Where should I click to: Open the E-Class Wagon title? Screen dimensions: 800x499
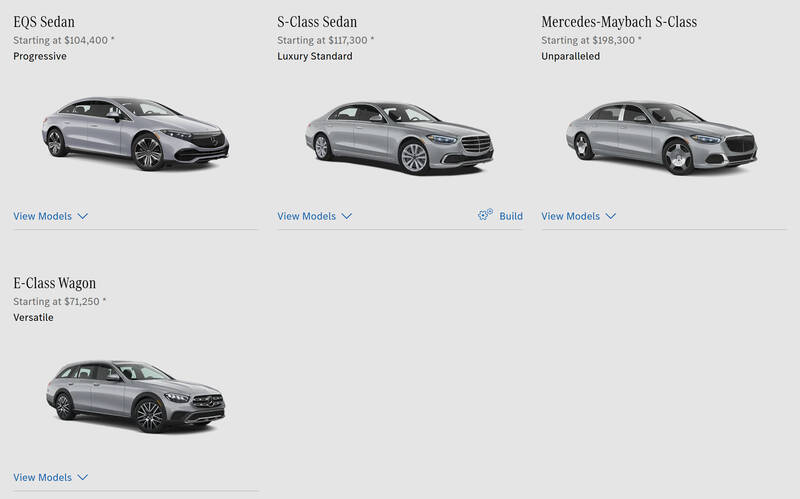point(55,283)
